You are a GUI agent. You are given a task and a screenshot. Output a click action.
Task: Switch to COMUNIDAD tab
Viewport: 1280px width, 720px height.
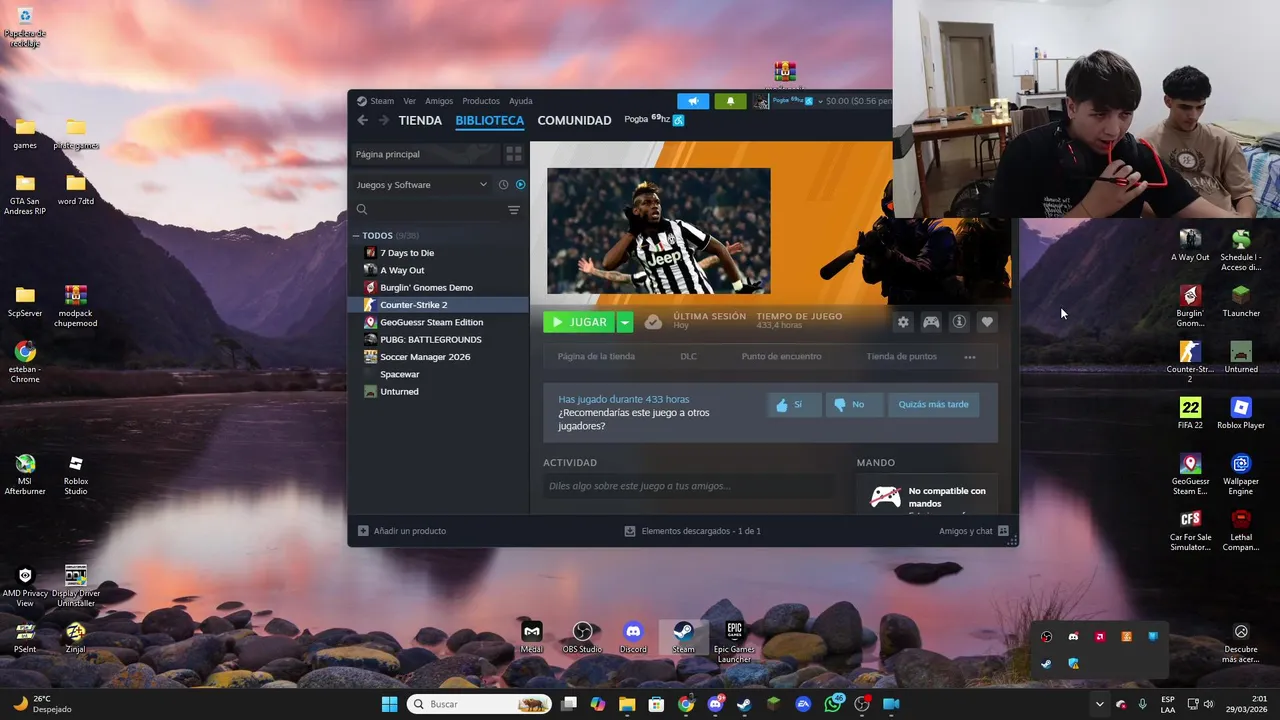click(x=574, y=120)
